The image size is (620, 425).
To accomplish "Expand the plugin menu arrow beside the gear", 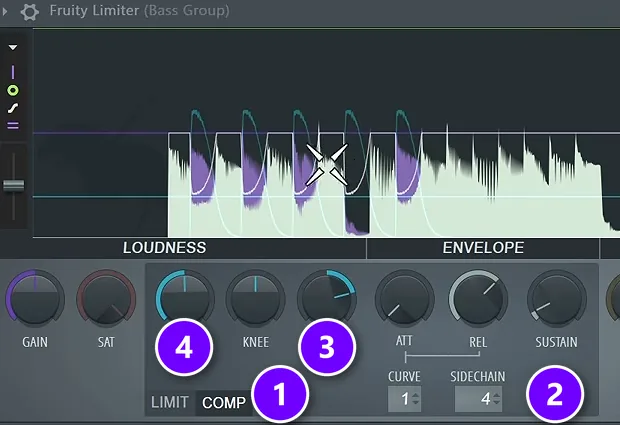I will coord(5,11).
